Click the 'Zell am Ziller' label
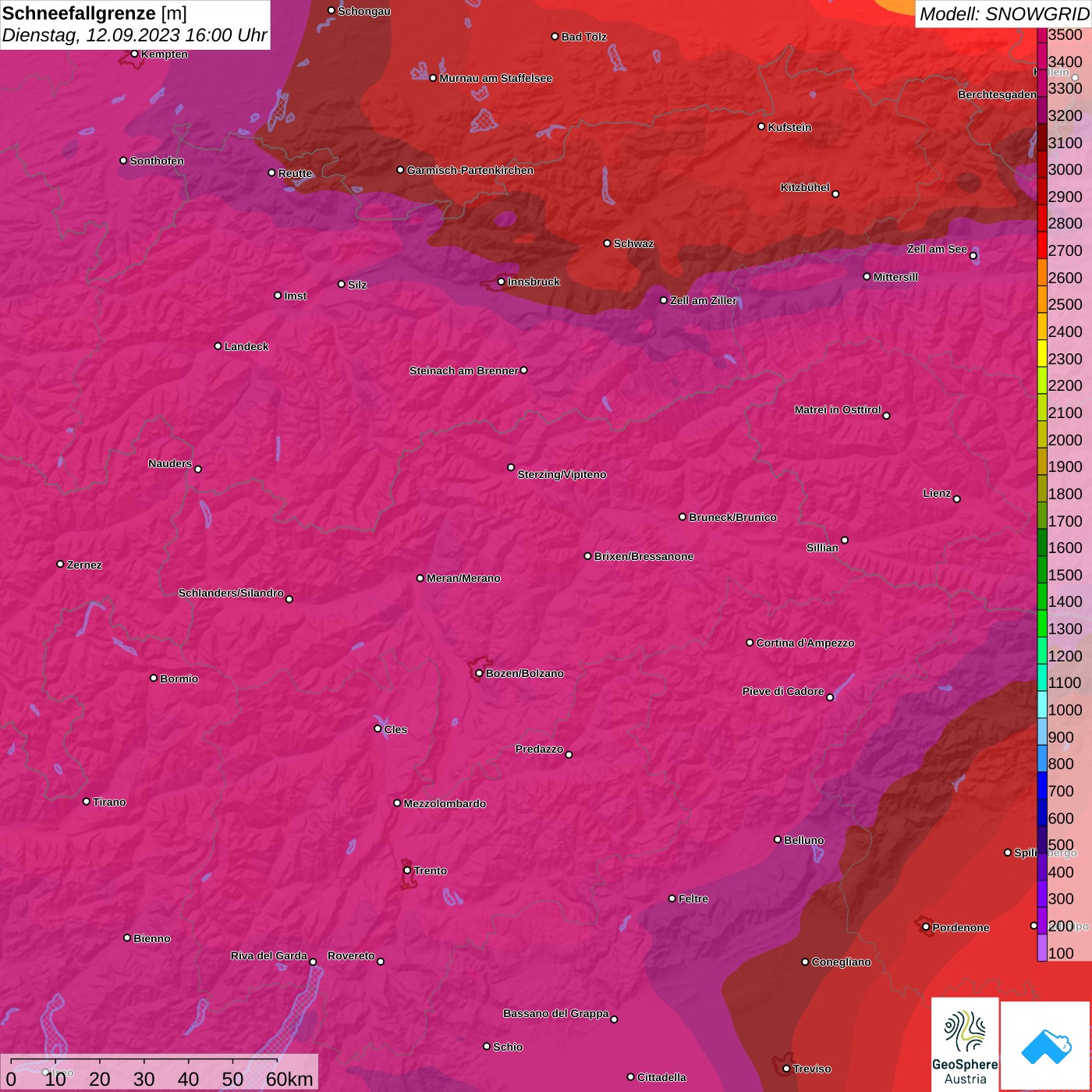This screenshot has height=1092, width=1092. point(703,300)
